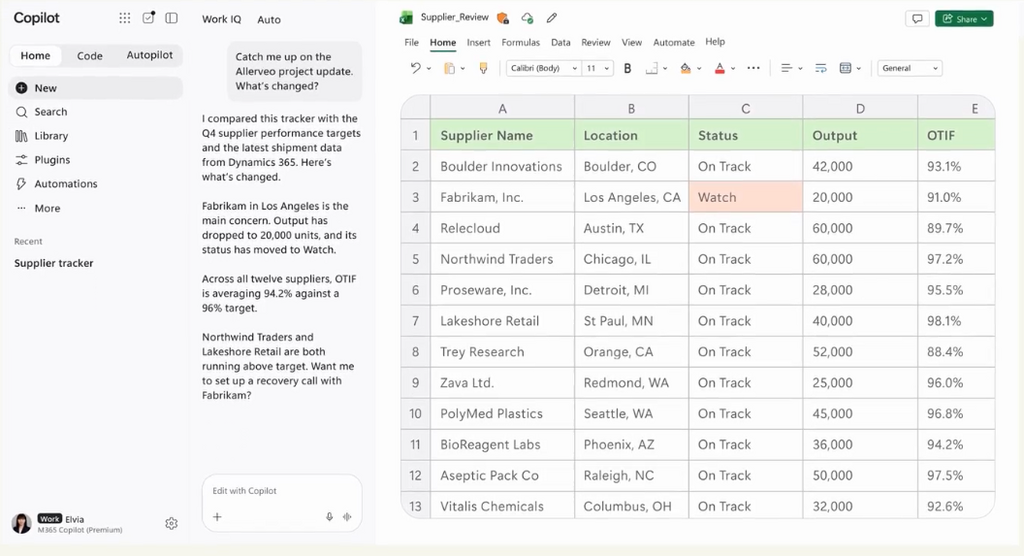
Task: Select the Copilot Home tab
Action: click(35, 56)
